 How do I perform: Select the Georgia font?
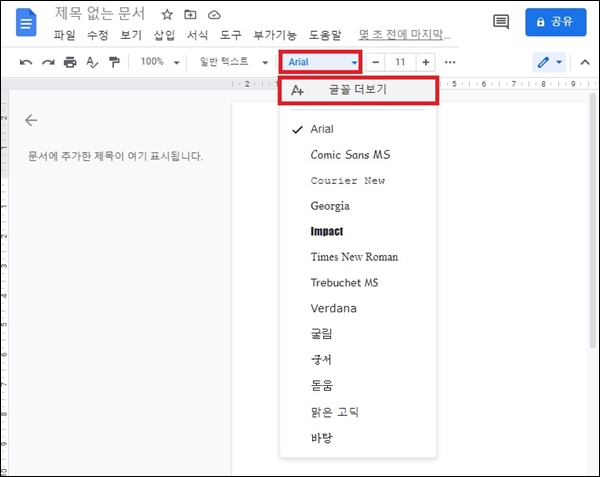click(x=358, y=206)
